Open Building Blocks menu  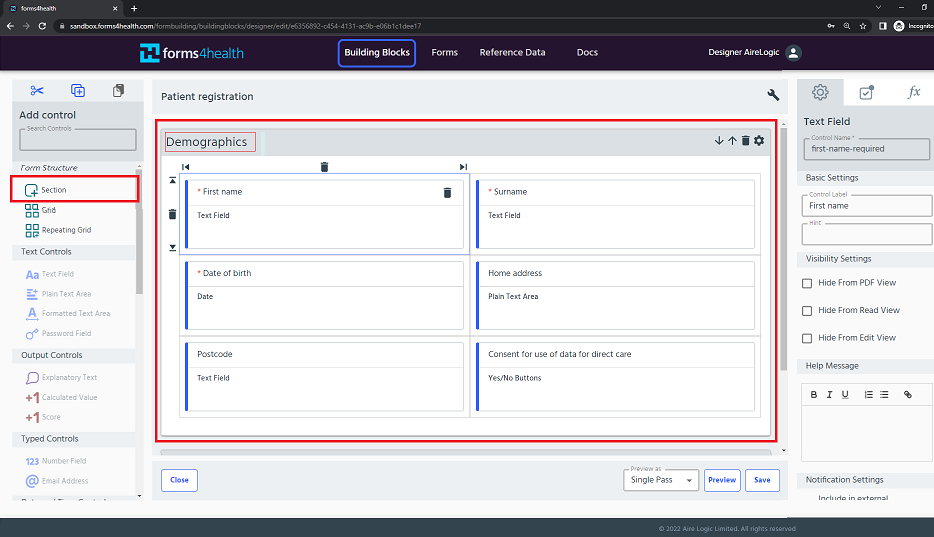tap(377, 52)
